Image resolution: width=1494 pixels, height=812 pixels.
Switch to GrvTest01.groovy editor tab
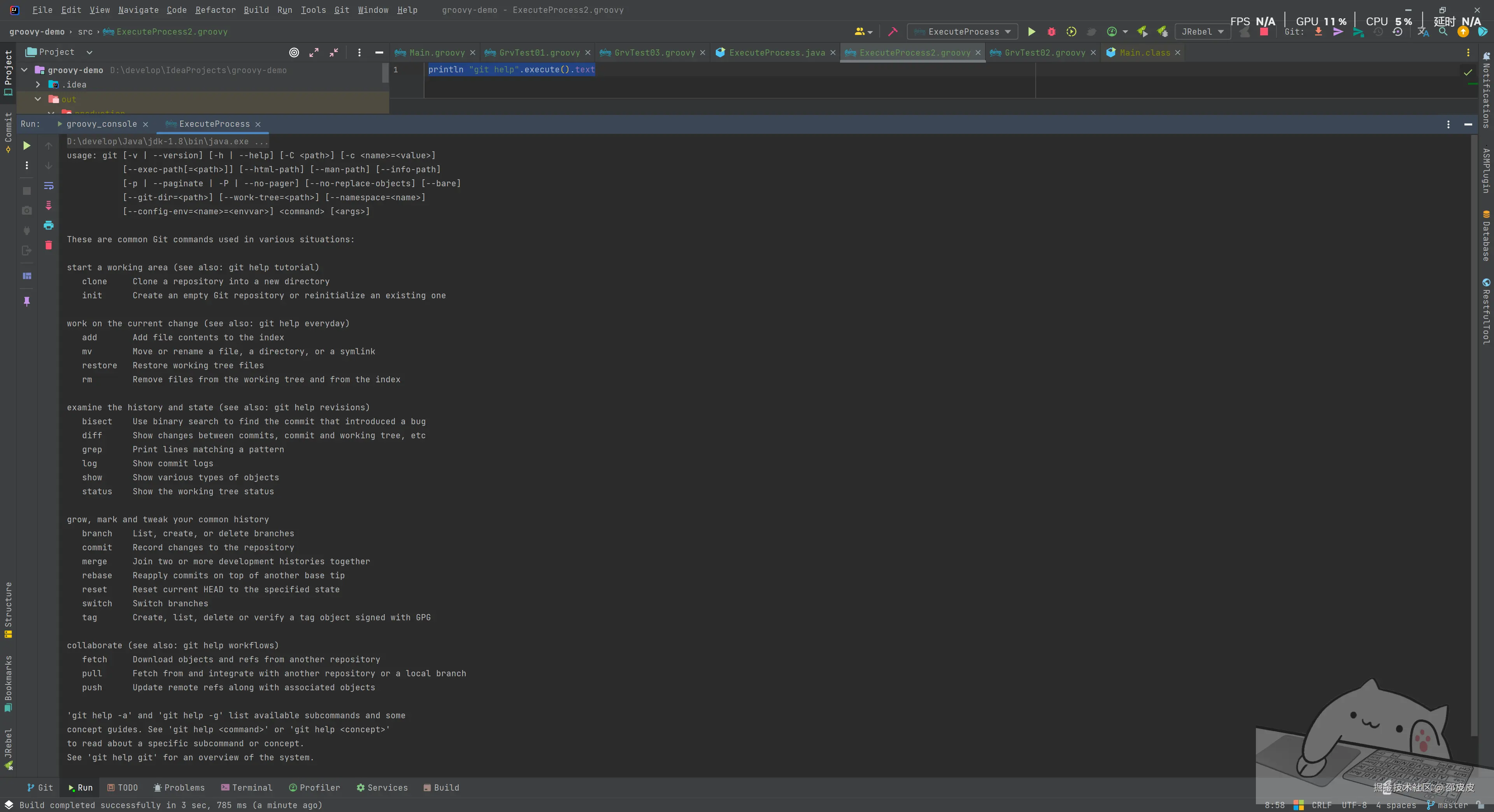pyautogui.click(x=539, y=53)
